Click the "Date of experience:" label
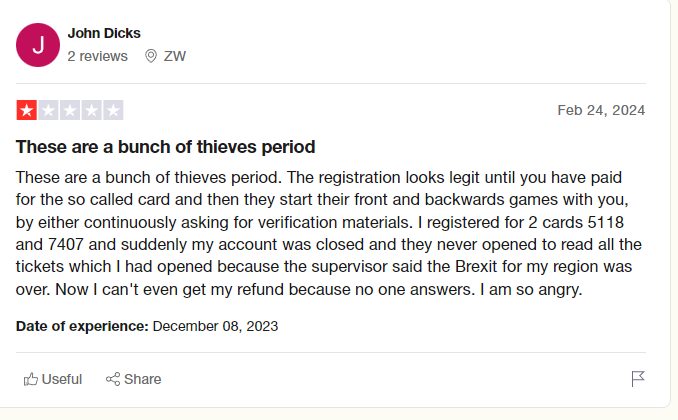Image resolution: width=678 pixels, height=420 pixels. pyautogui.click(x=82, y=326)
